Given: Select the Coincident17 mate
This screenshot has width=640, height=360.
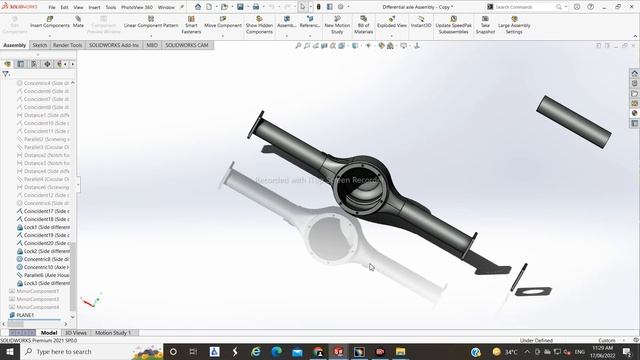Looking at the screenshot, I should point(43,211).
